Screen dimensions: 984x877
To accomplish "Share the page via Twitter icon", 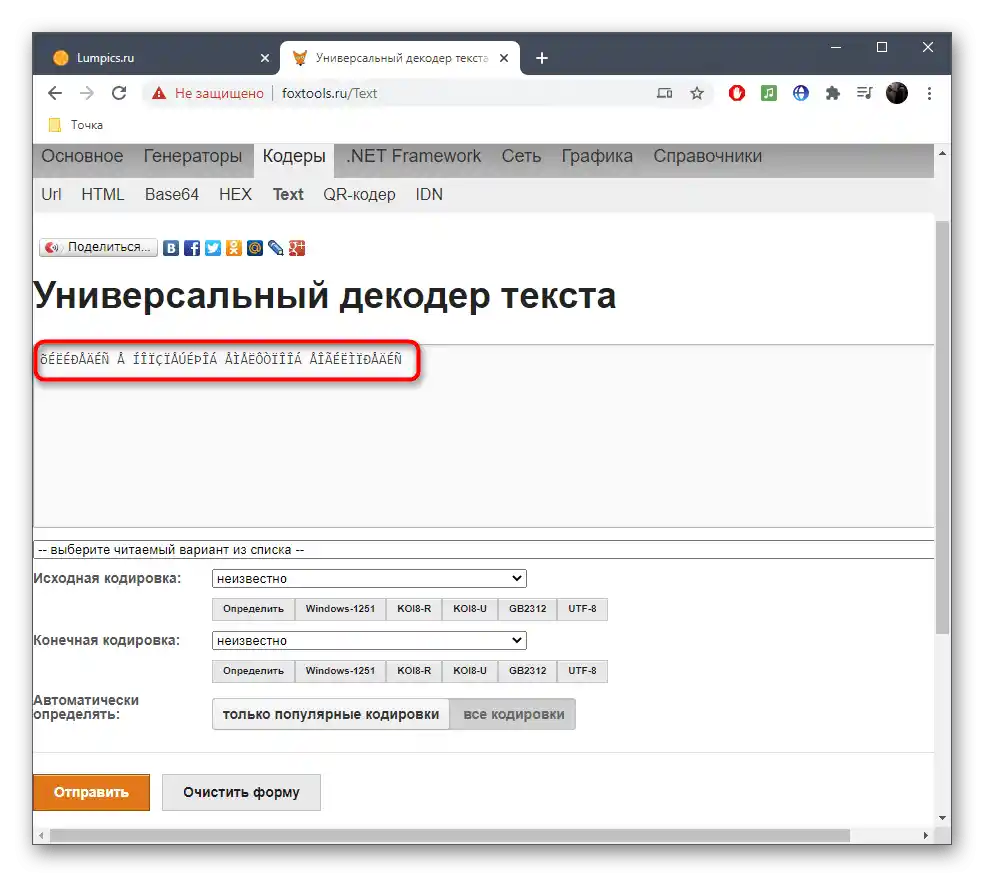I will 213,248.
